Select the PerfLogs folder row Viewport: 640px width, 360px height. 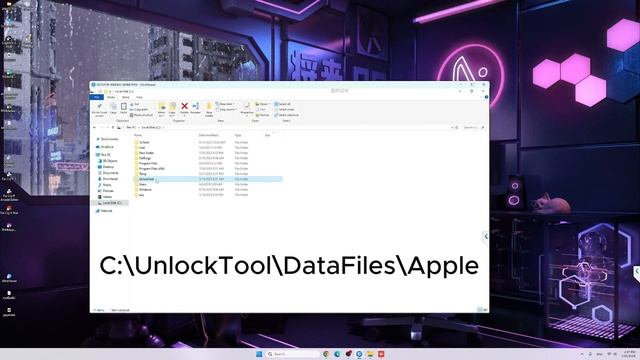(x=207, y=158)
